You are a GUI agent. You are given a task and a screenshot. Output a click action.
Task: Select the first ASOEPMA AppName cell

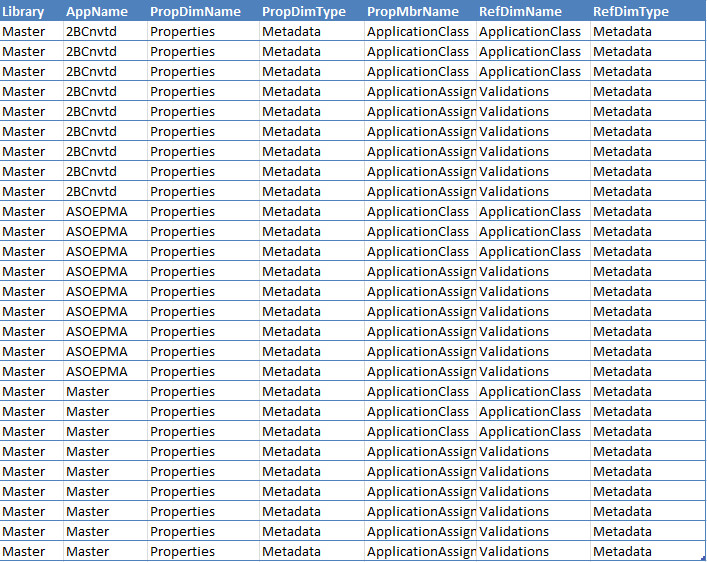105,212
